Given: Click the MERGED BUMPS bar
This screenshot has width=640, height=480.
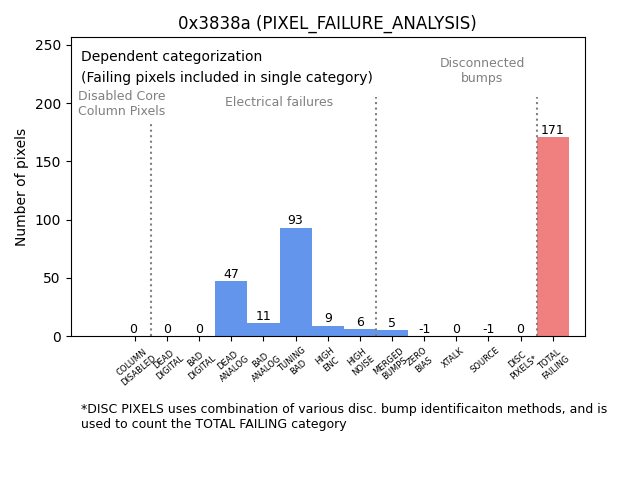Looking at the screenshot, I should 392,333.
